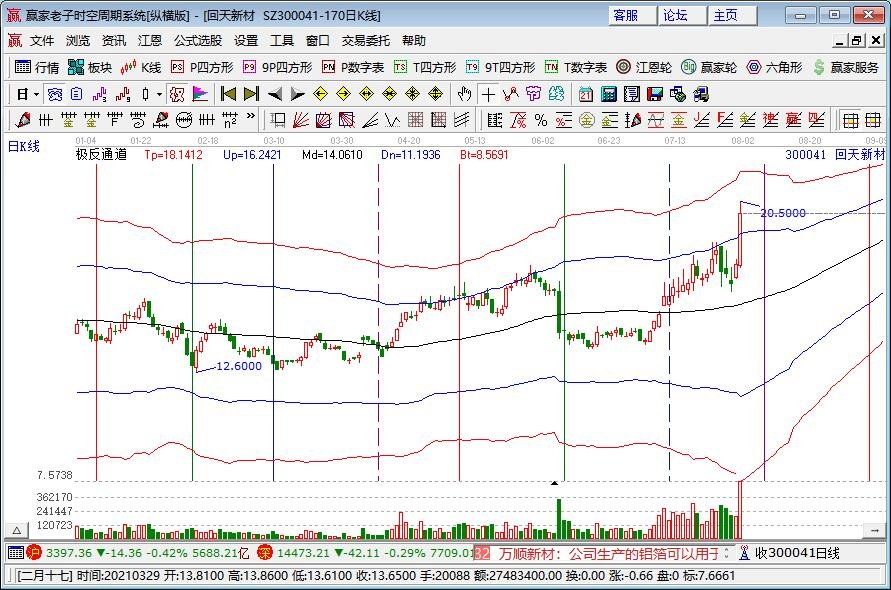Expand the candlestick style dropdown arrow
This screenshot has height=590, width=891.
(x=160, y=94)
